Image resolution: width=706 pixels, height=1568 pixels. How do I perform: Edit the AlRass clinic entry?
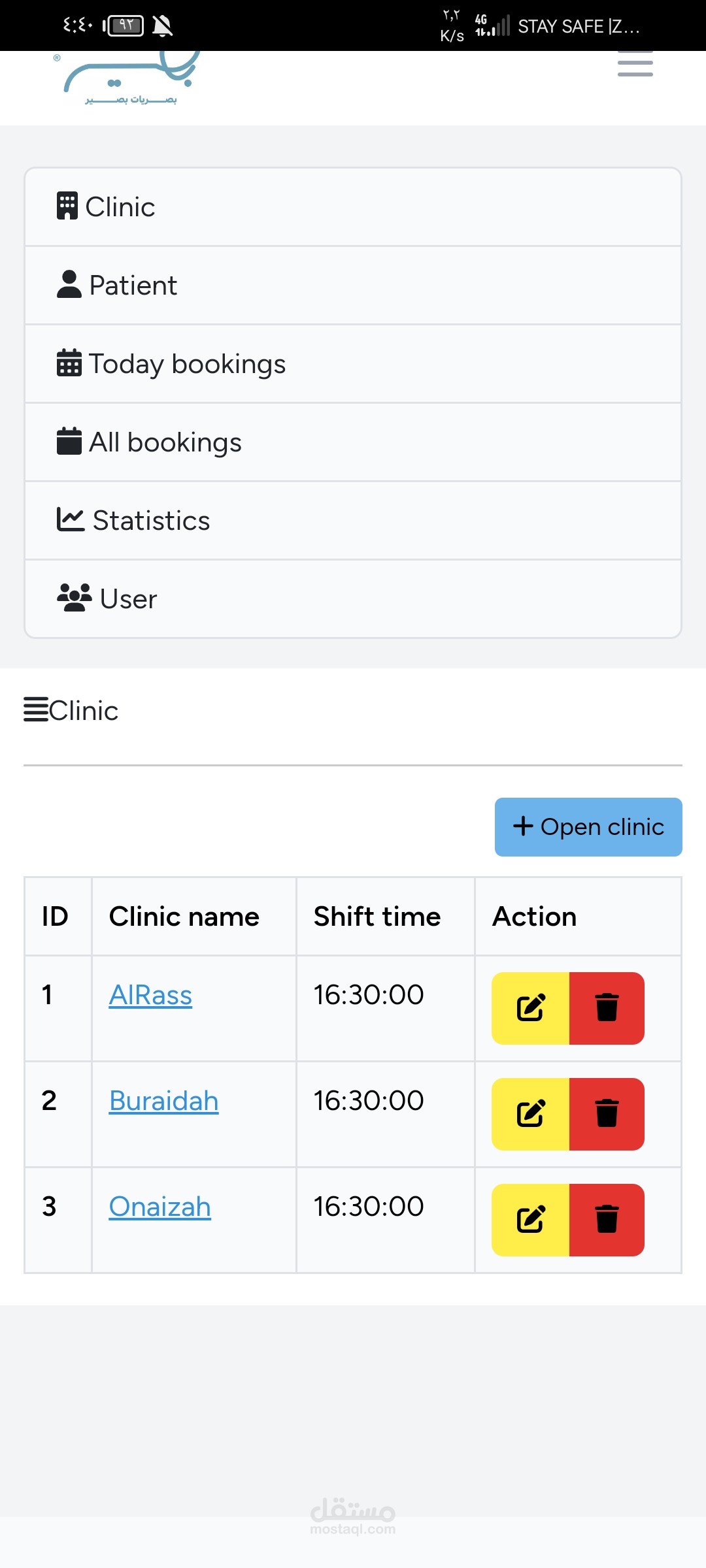click(x=530, y=1007)
